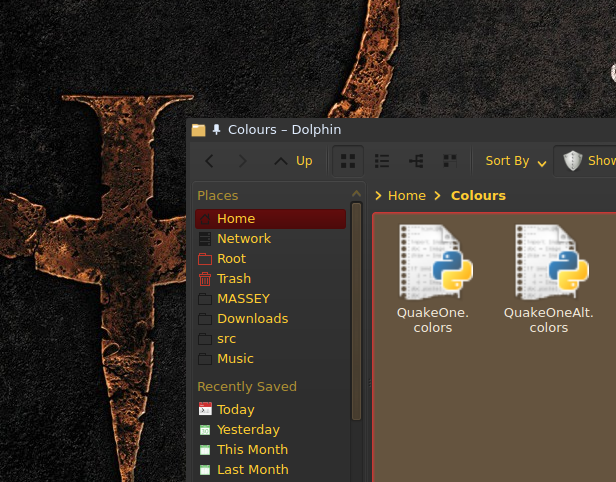The height and width of the screenshot is (482, 616).
Task: Open Home in Places panel
Action: pos(270,219)
